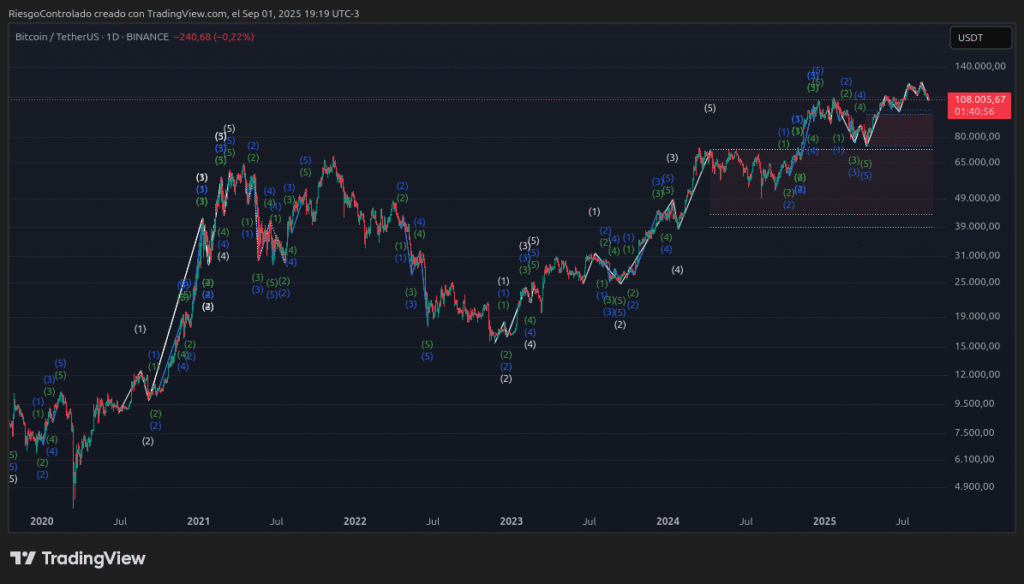Click the 140.000,00 price axis level

[980, 66]
